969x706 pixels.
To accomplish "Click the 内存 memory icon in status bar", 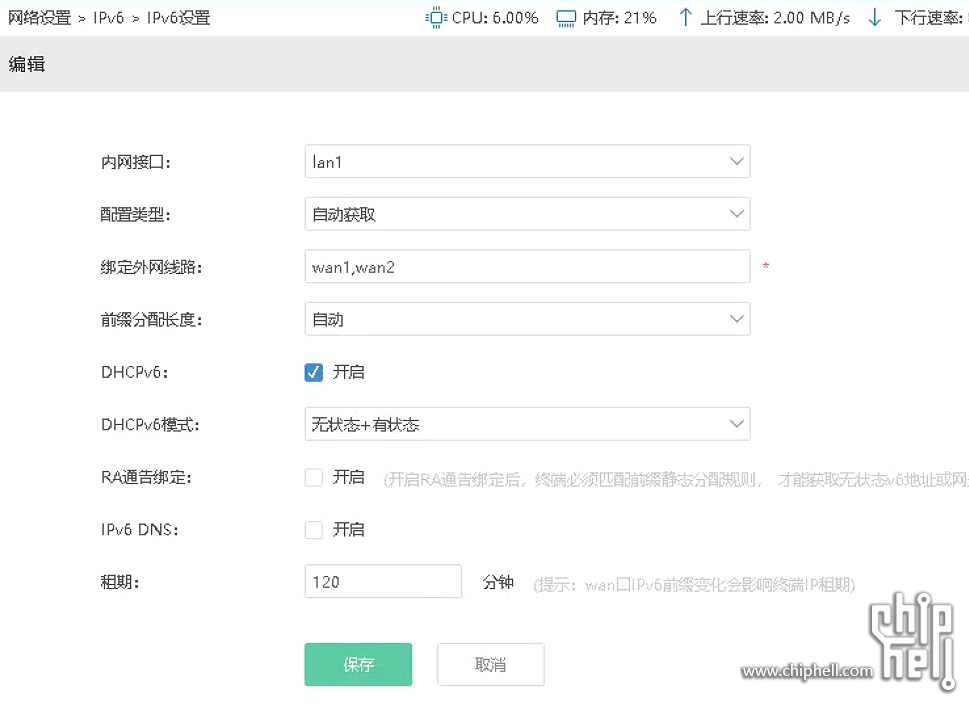I will point(565,17).
